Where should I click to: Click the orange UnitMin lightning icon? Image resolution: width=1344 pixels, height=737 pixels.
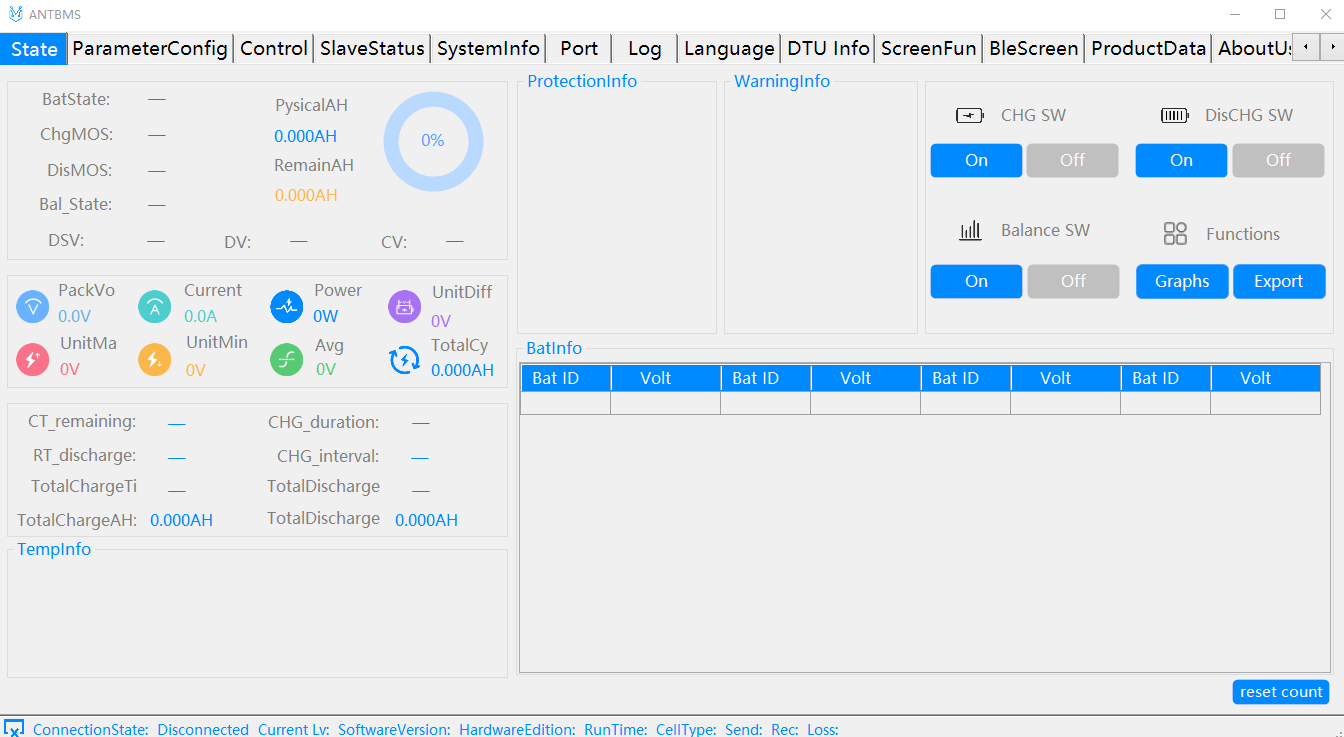(154, 359)
